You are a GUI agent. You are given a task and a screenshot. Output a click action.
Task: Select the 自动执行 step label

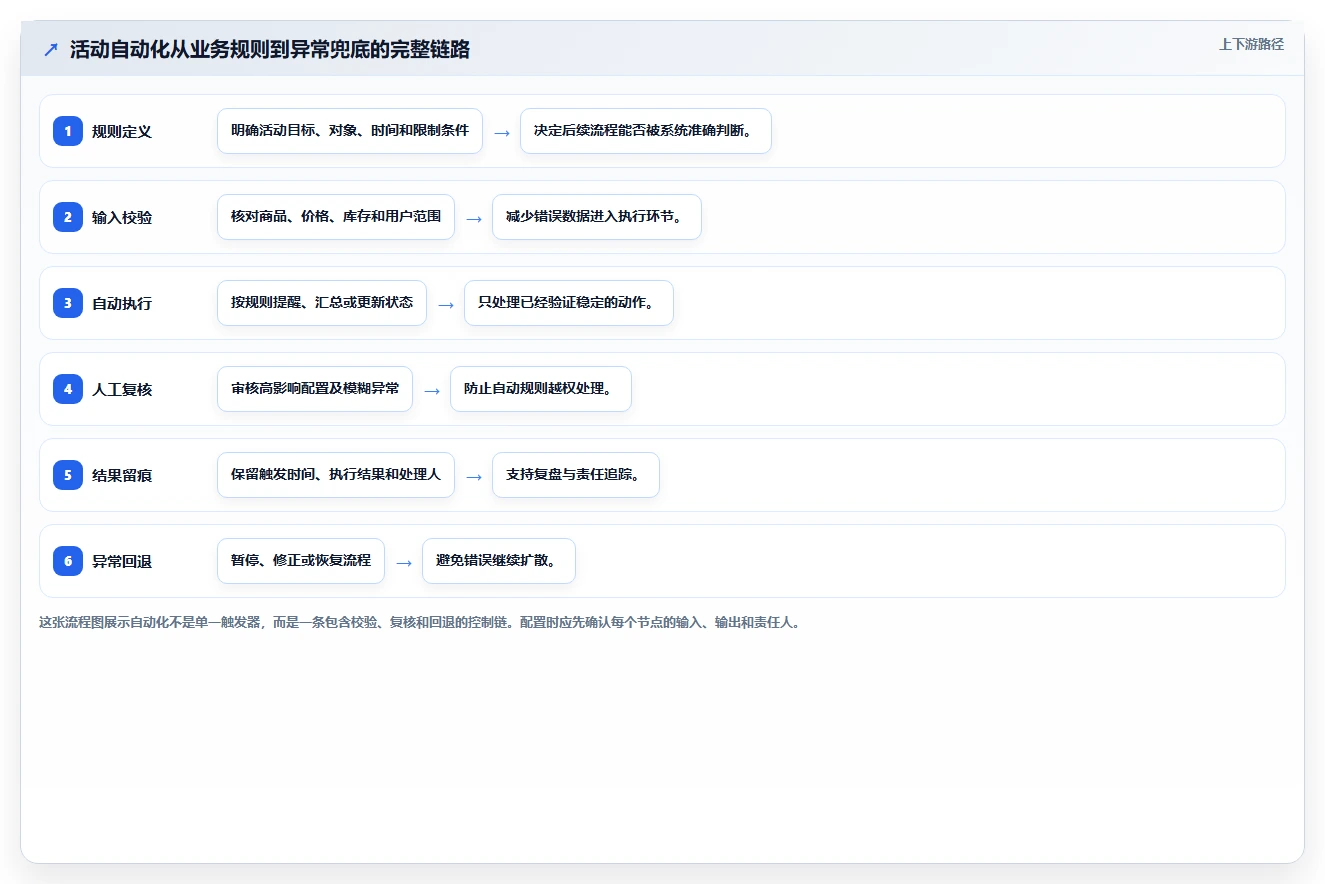tap(122, 303)
